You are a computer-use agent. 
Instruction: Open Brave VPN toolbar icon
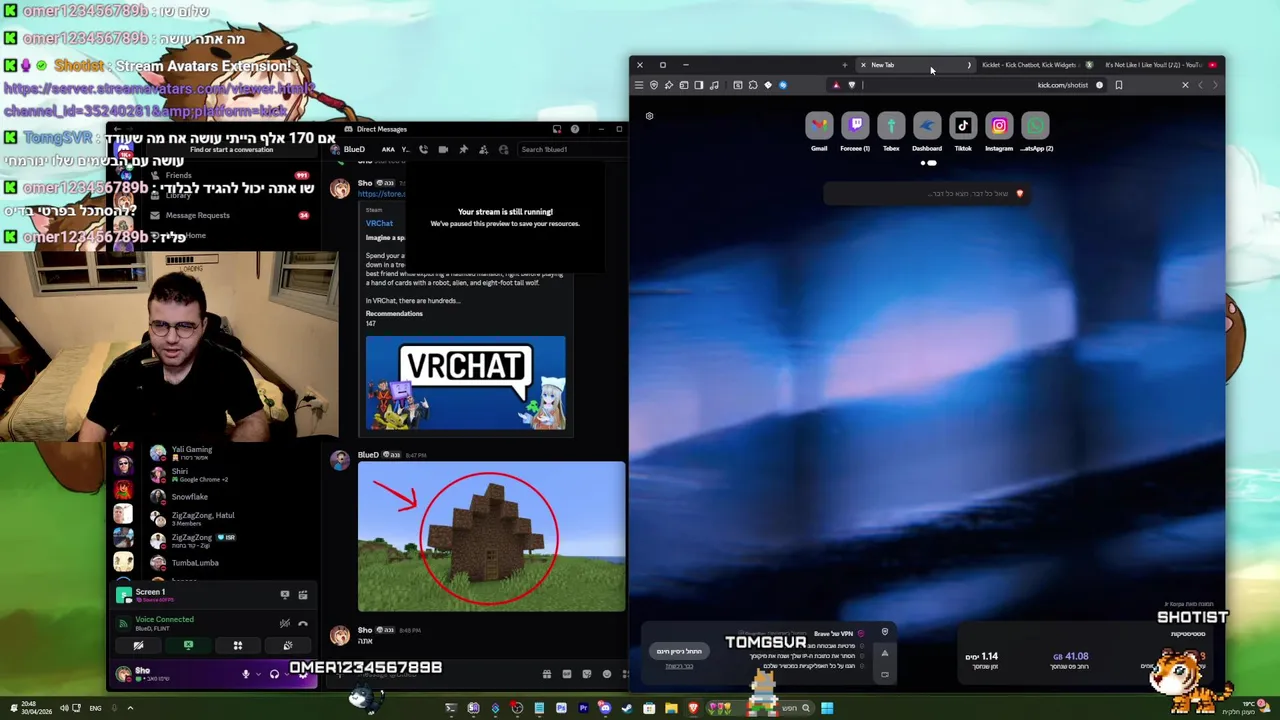(x=654, y=85)
